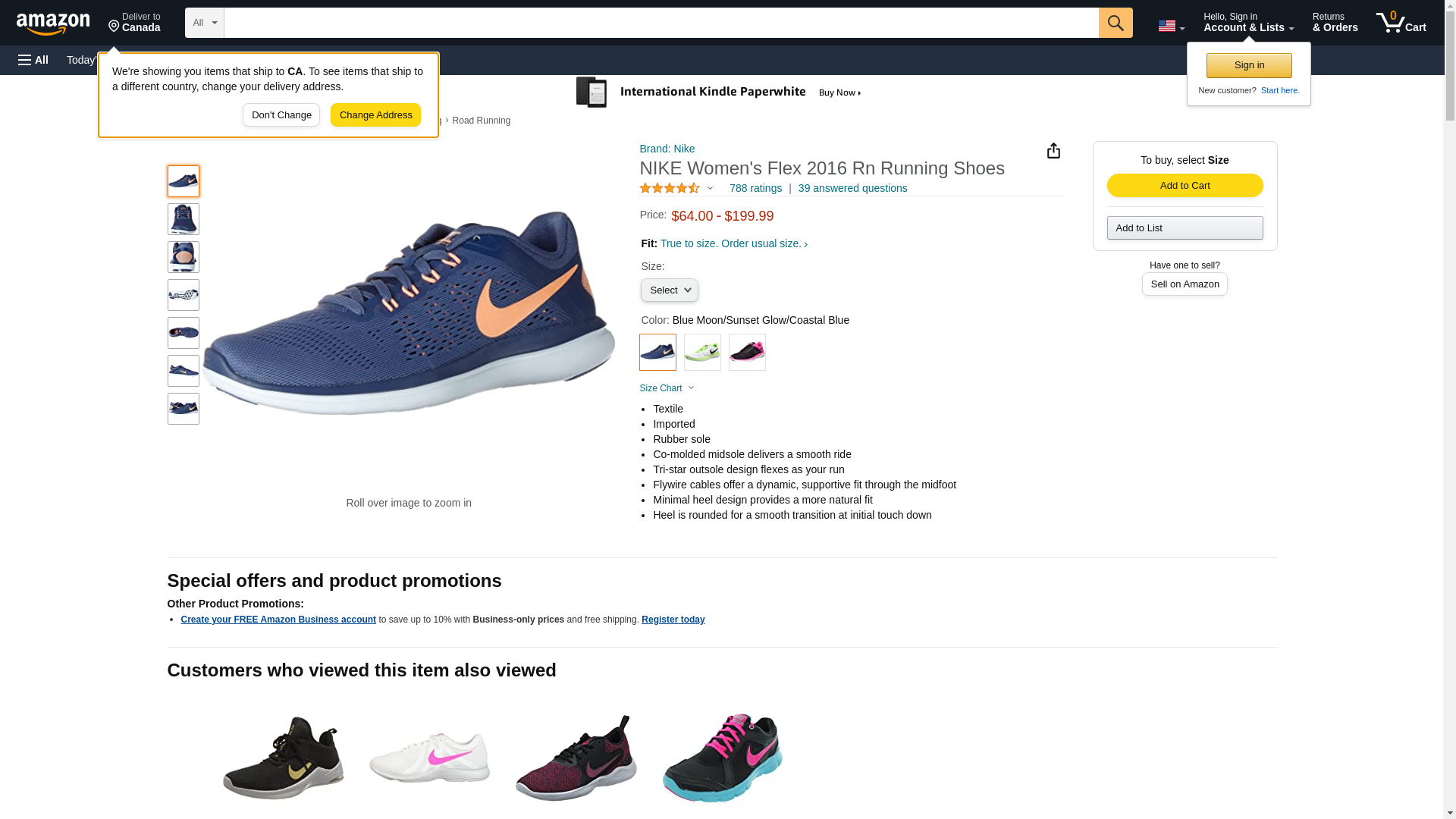
Task: Click the Amazon logo
Action: tap(53, 24)
